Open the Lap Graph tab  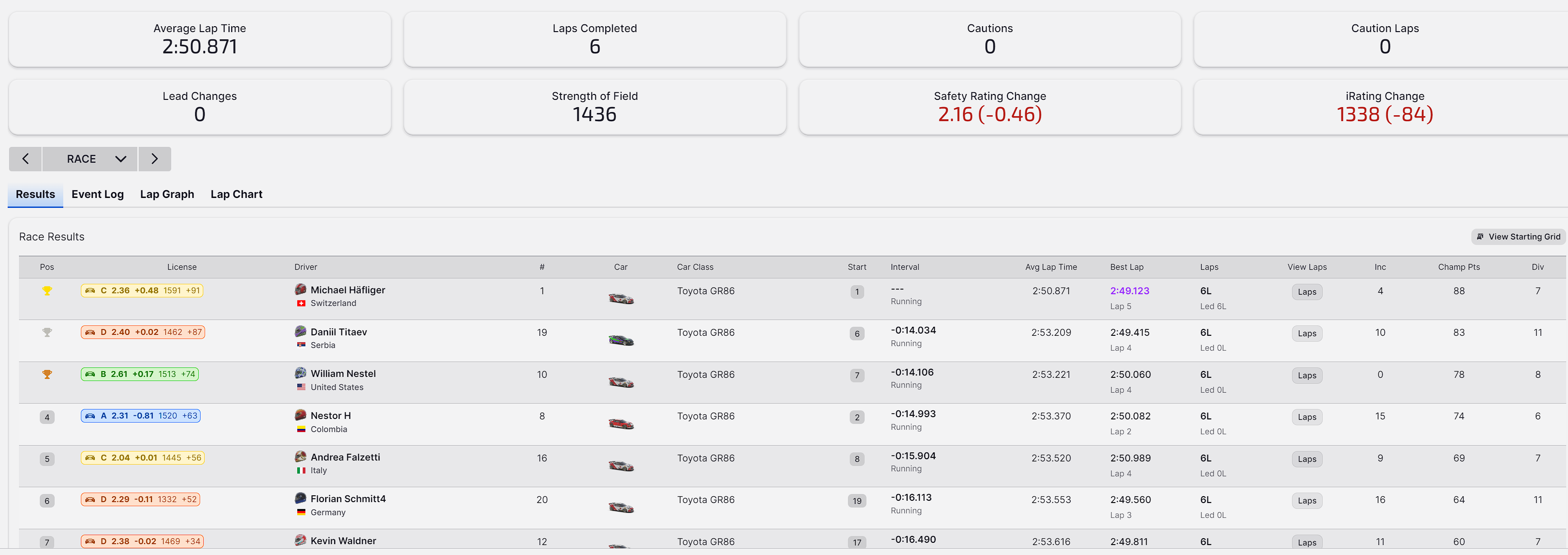click(x=167, y=194)
